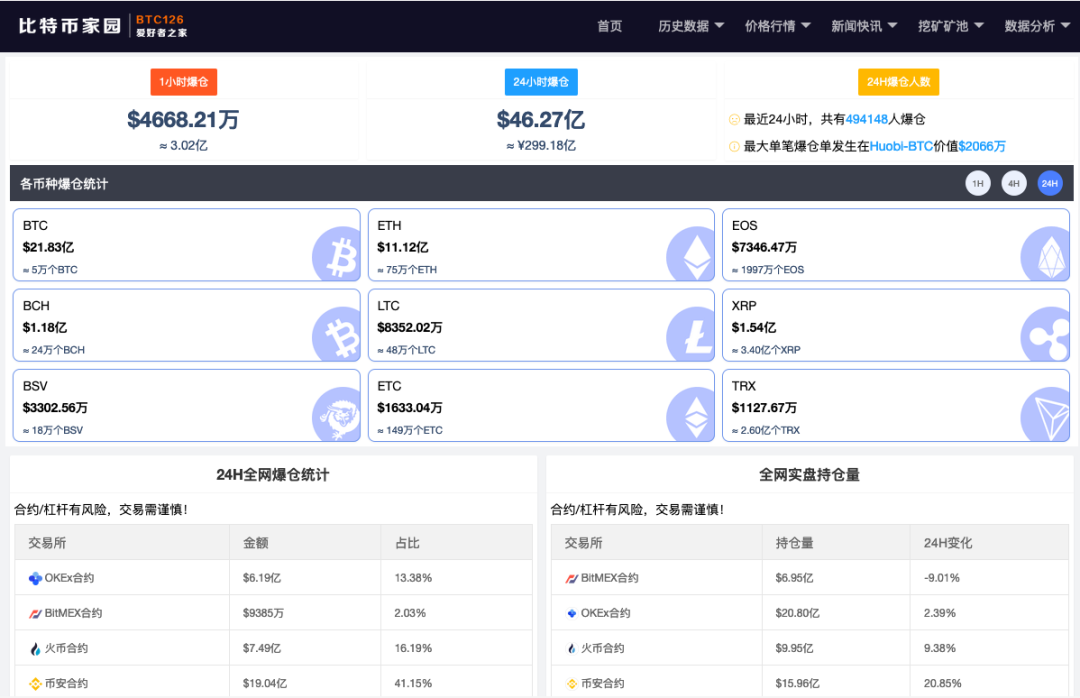
Task: Click the Bitcoin icon on the BTC card
Action: click(337, 255)
